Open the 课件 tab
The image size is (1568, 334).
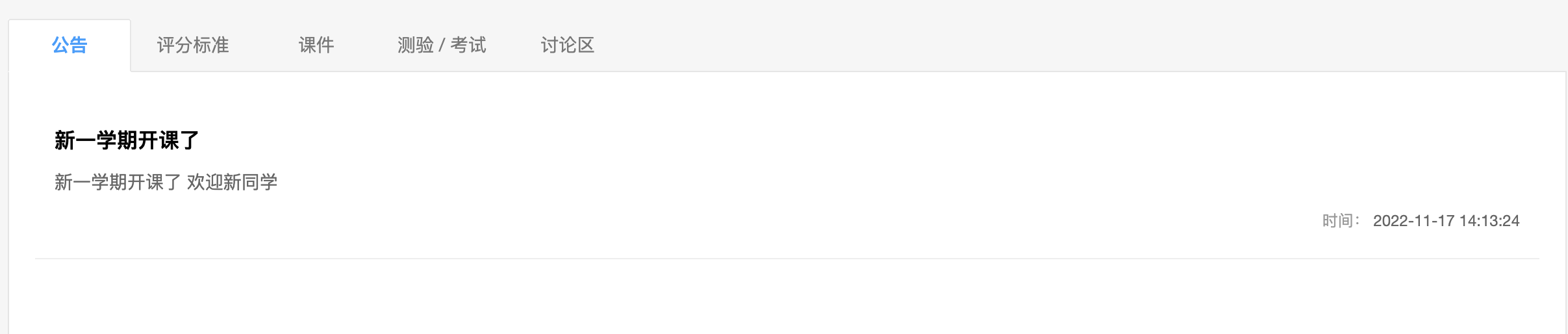coord(316,45)
